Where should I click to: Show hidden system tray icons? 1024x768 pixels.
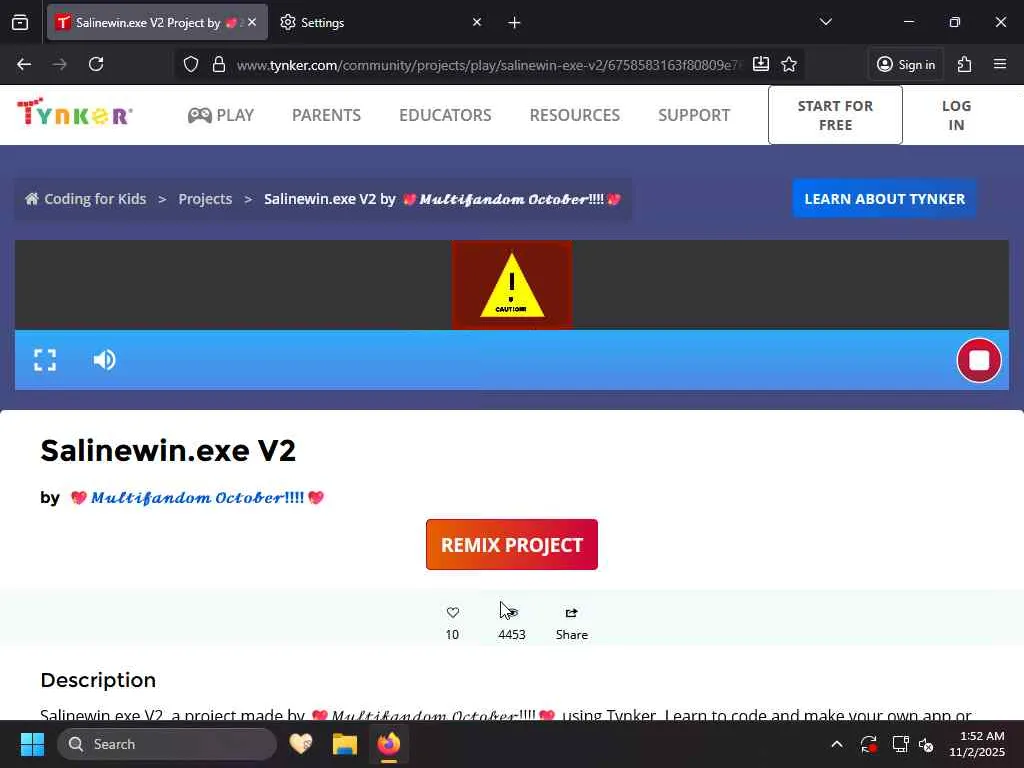coord(837,744)
